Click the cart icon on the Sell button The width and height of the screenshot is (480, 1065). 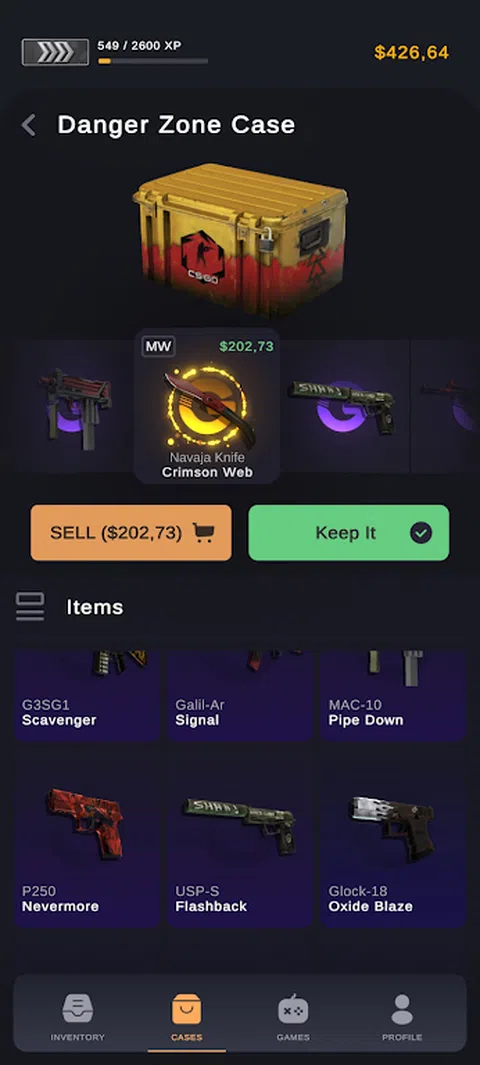pos(203,532)
